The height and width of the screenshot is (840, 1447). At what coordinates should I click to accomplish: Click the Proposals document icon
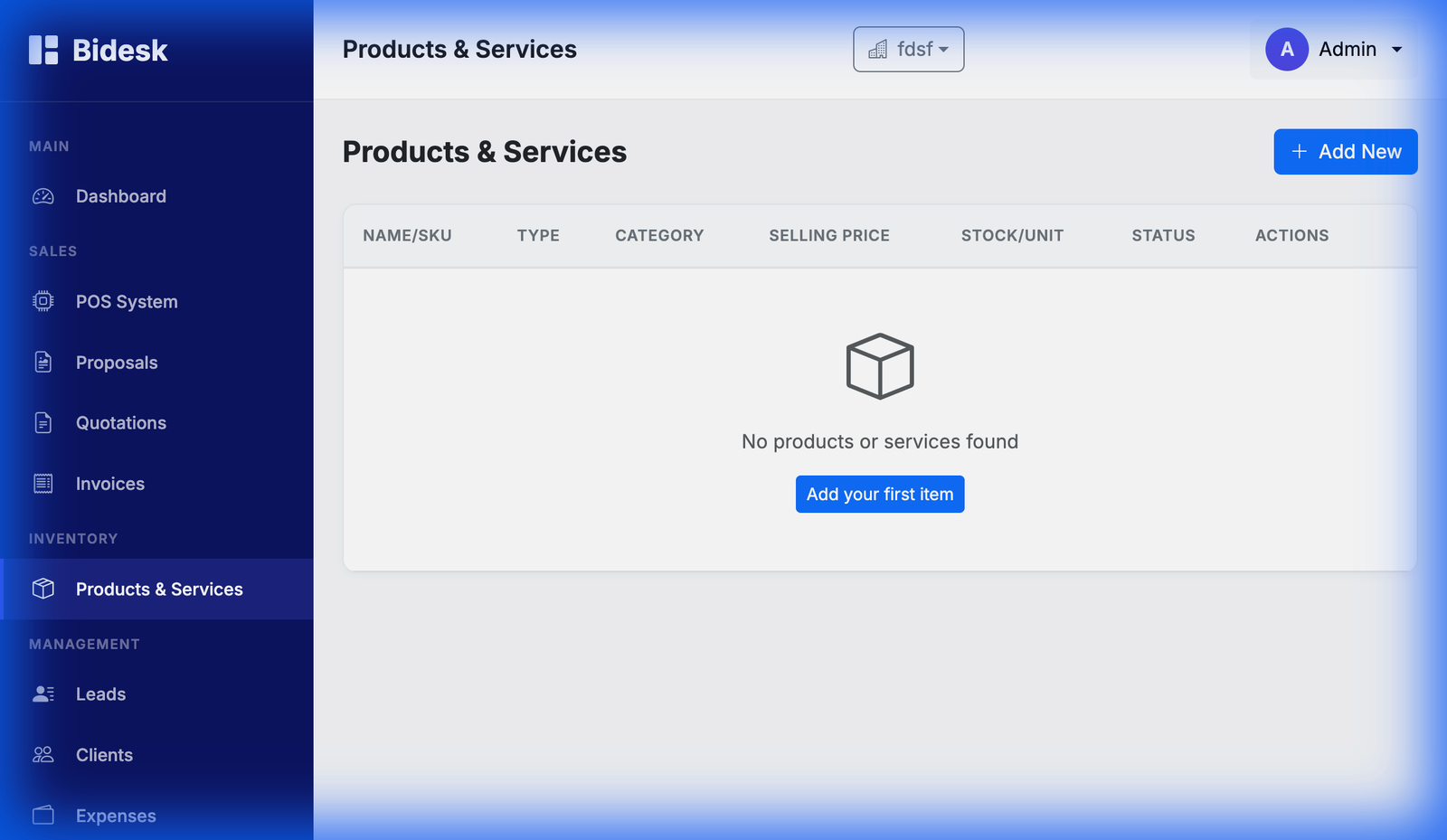pos(43,362)
